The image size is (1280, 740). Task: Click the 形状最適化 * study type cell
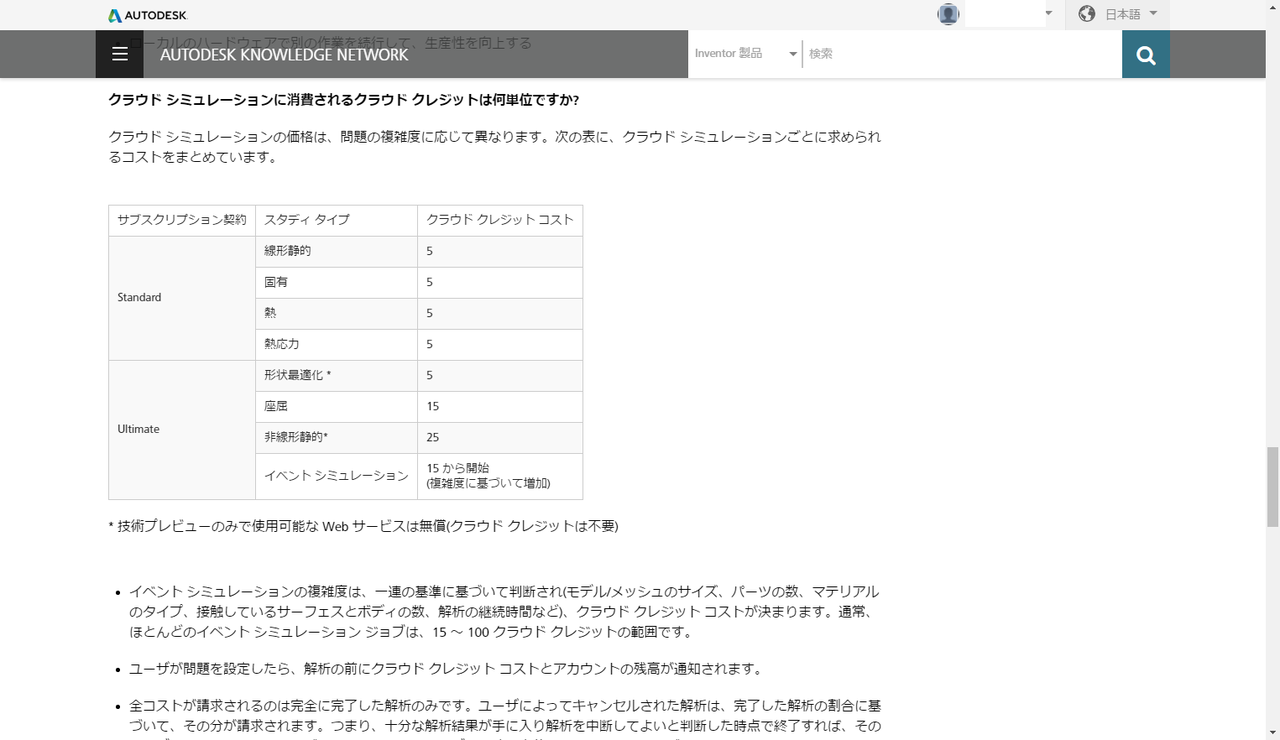coord(337,375)
